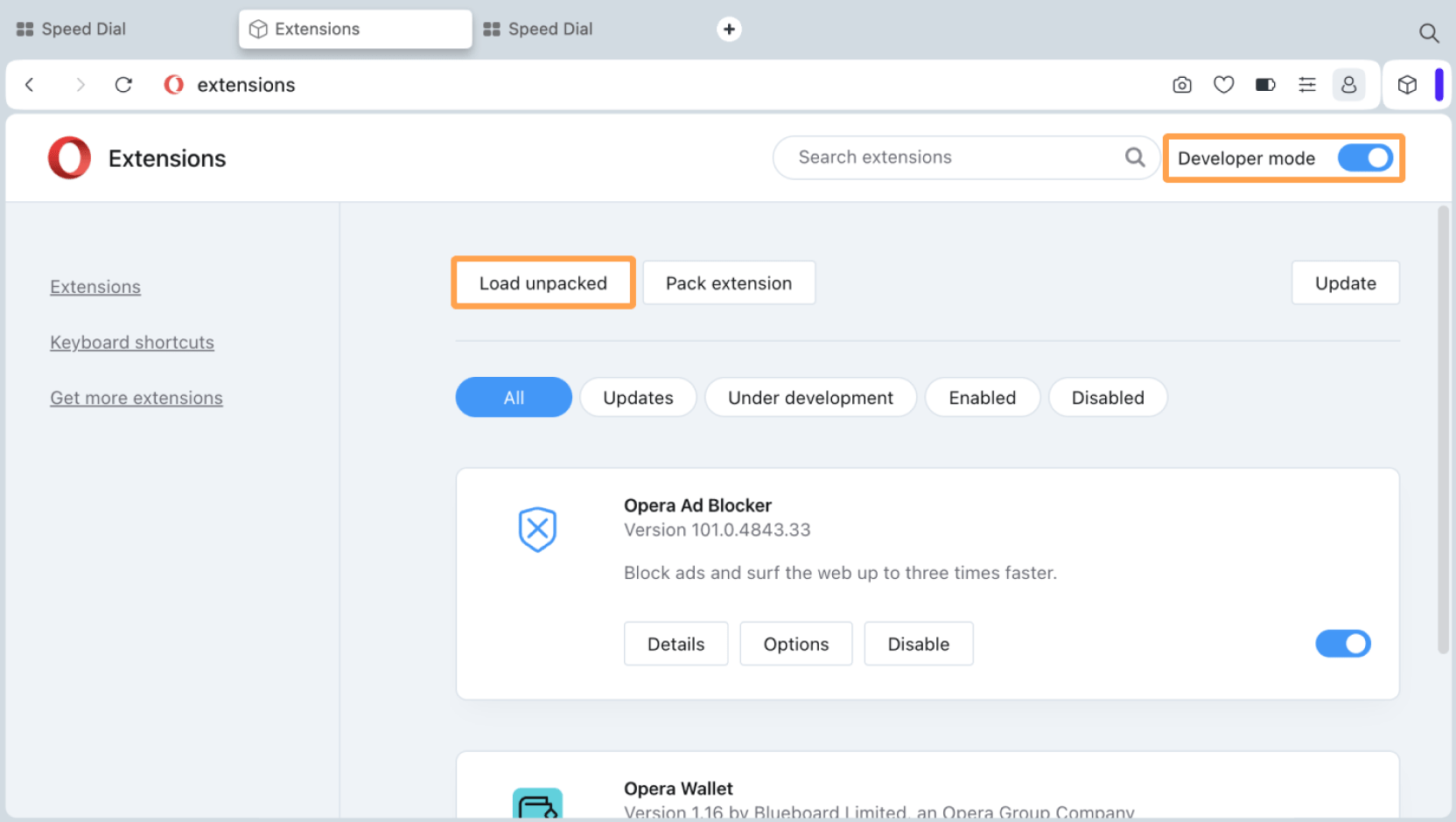This screenshot has width=1456, height=822.
Task: Click the Block ads and surf description
Action: pyautogui.click(x=840, y=573)
